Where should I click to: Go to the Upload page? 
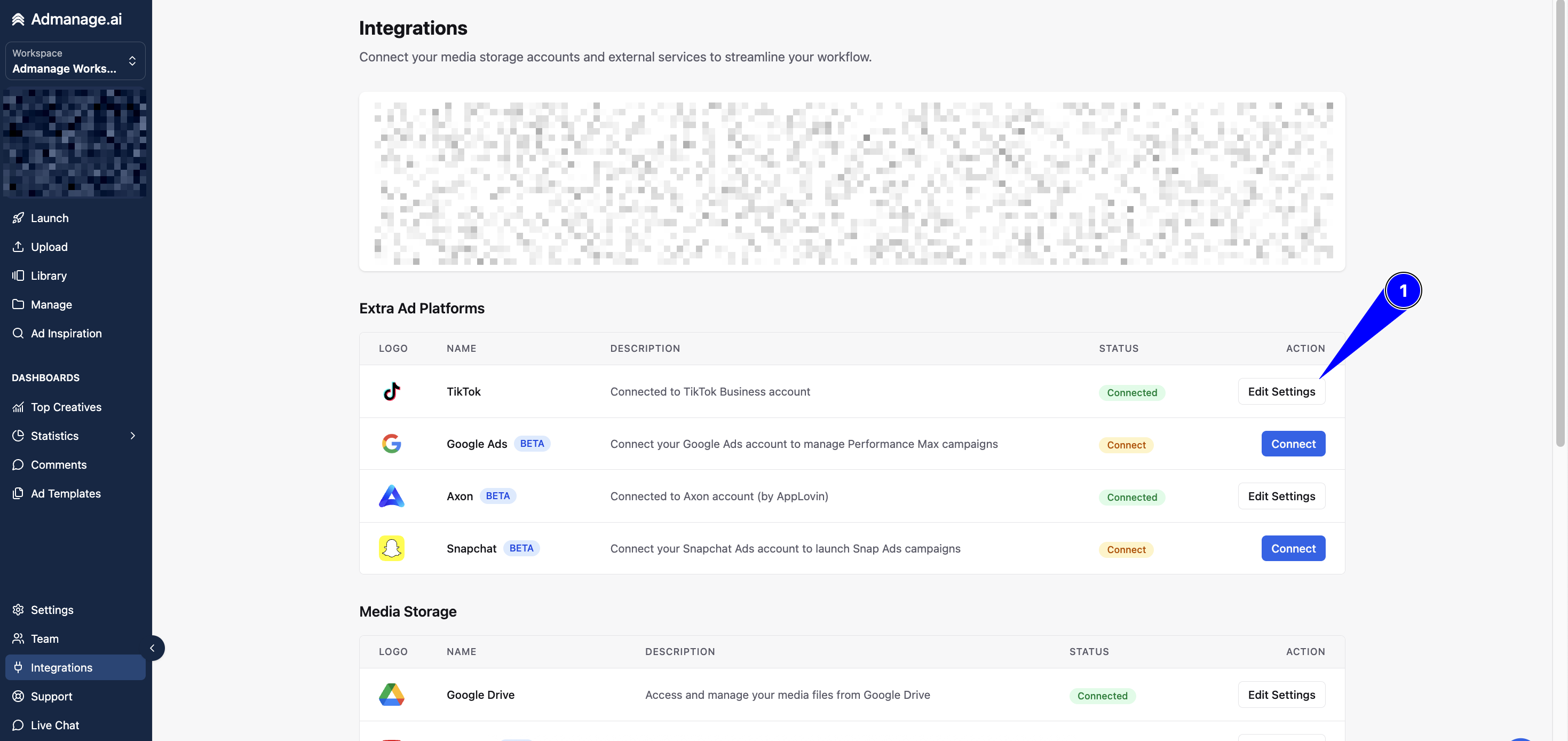click(75, 247)
